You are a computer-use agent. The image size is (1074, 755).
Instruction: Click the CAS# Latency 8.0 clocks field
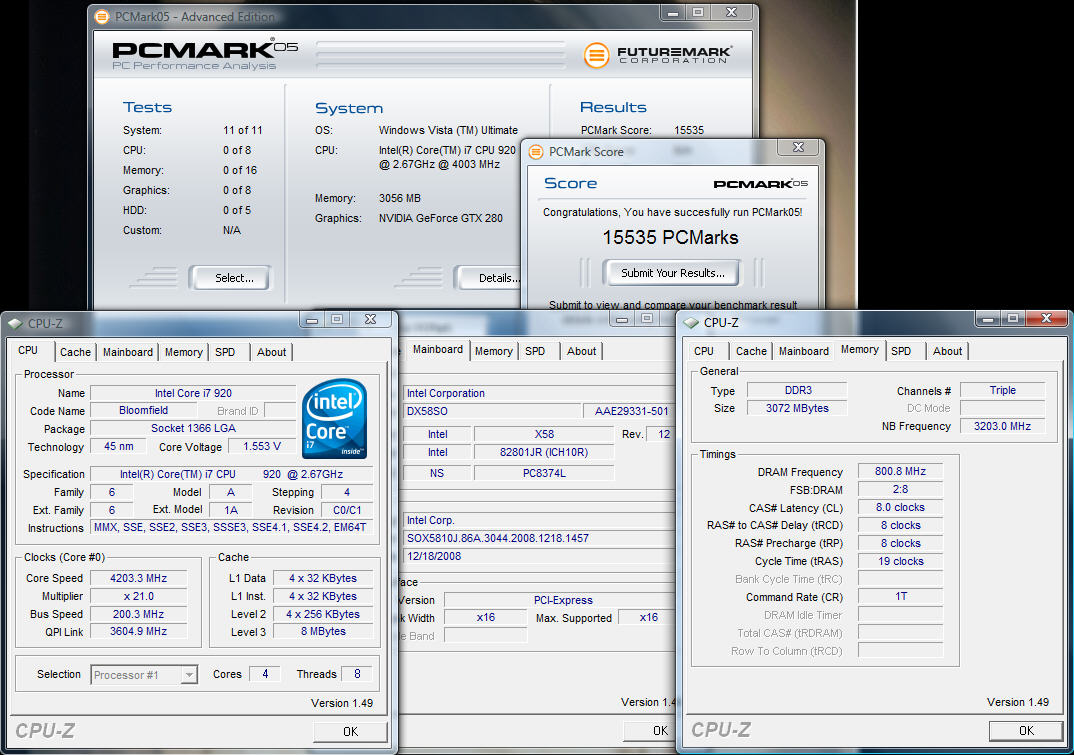point(900,508)
